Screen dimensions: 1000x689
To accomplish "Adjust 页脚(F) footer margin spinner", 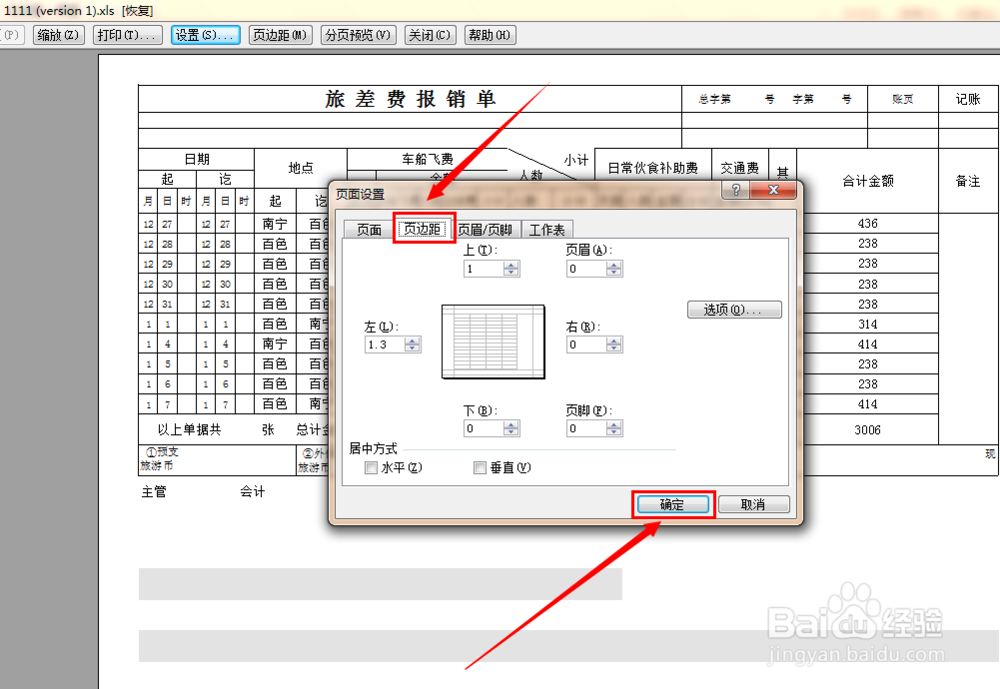I will pos(614,428).
